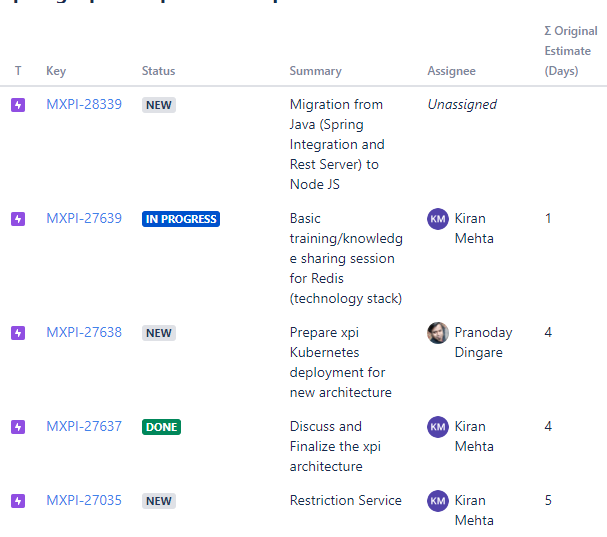Sort the table by Status column header
Screen dimensions: 607x537
click(x=158, y=71)
